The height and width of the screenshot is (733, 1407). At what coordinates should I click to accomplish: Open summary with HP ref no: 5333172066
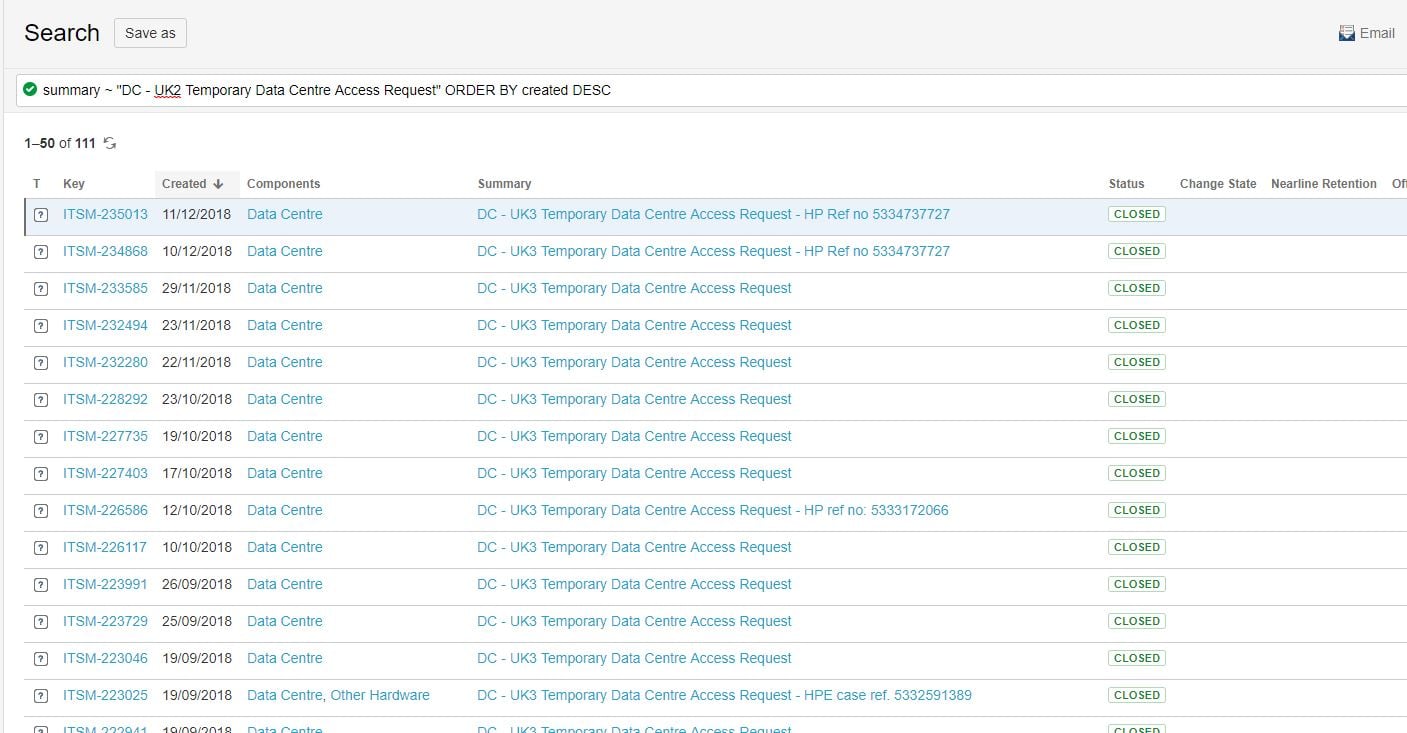pos(713,510)
